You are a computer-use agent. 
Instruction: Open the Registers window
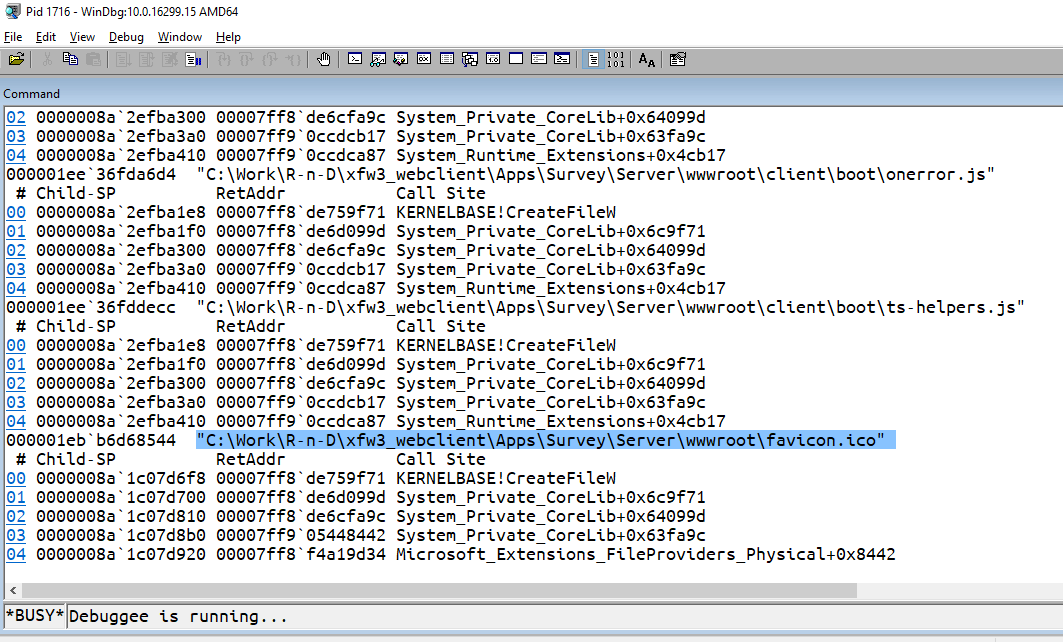(x=424, y=59)
